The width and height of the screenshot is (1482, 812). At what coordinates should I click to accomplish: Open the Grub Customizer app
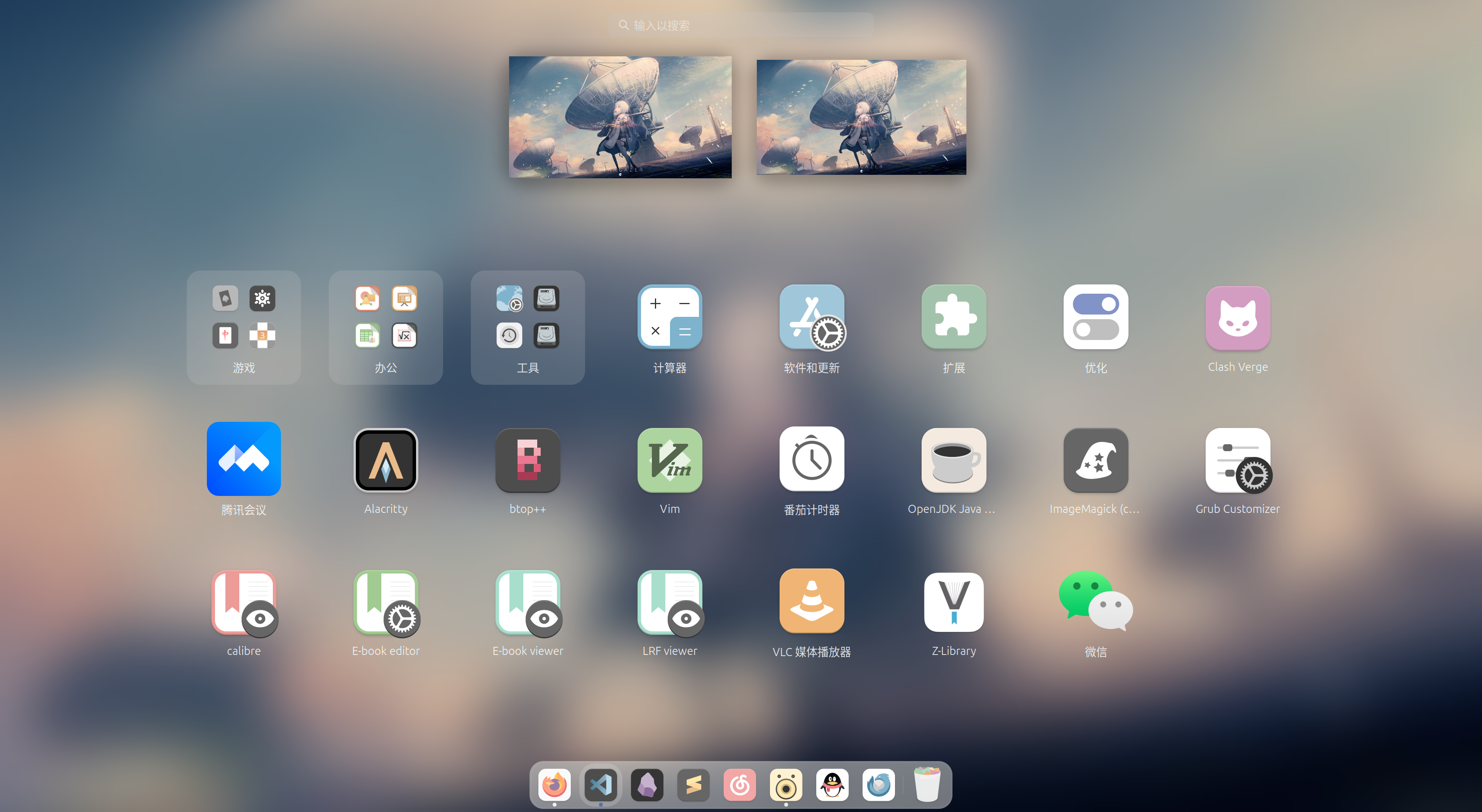pos(1237,460)
